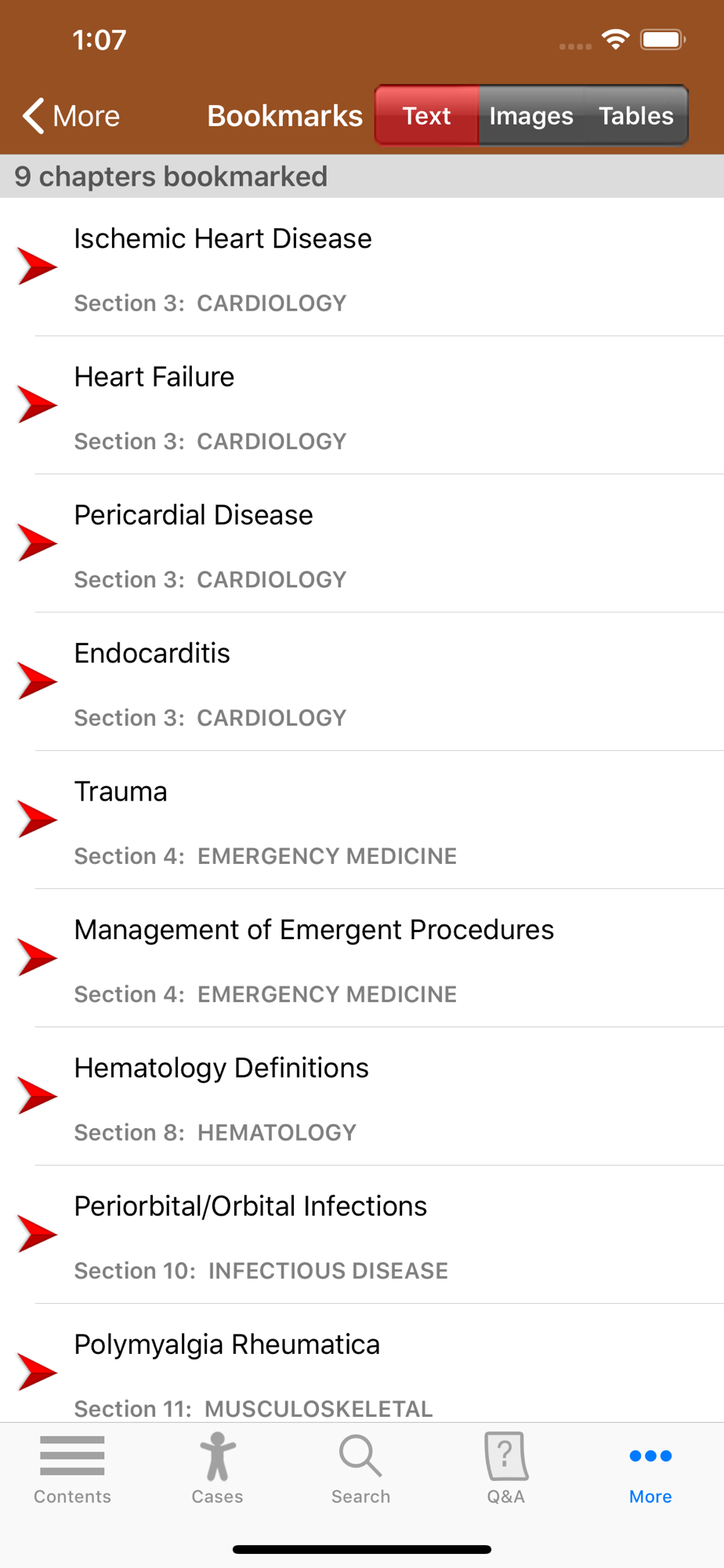
Task: Go back using the More chevron
Action: tap(71, 116)
